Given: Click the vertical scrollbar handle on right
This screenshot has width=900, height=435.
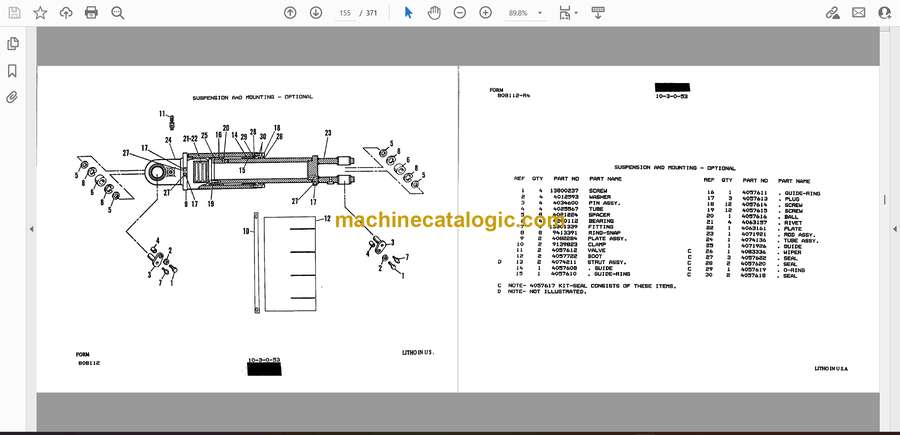Looking at the screenshot, I should [x=885, y=200].
